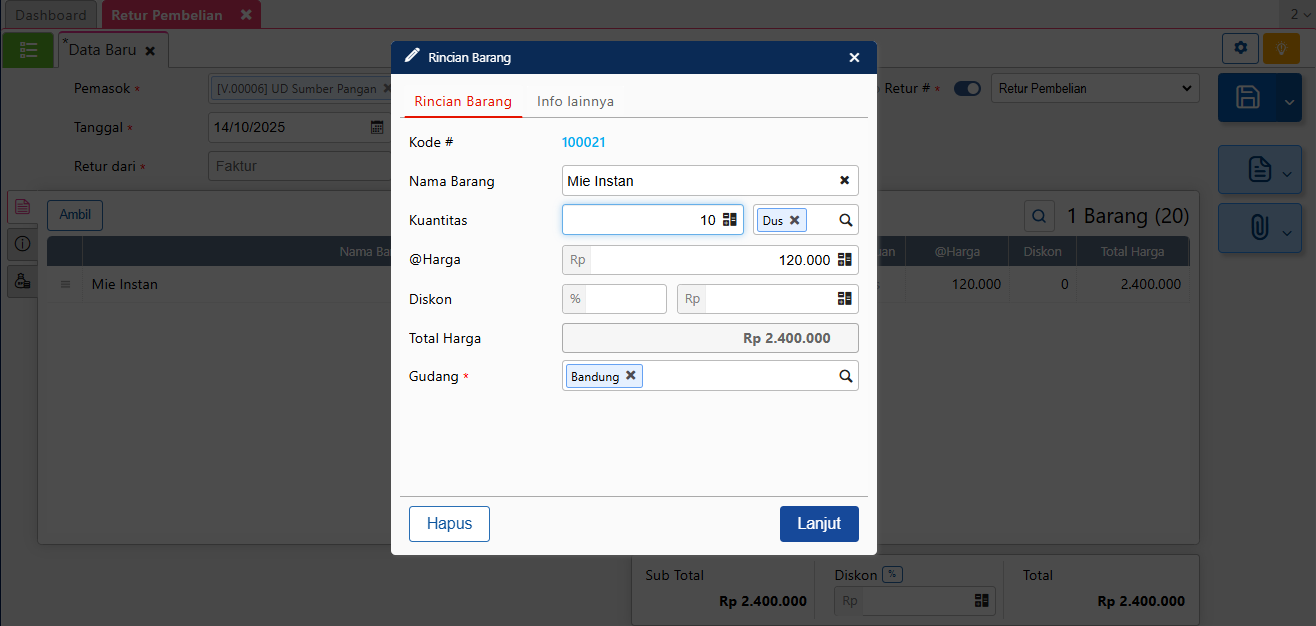Search unit with Kuantitas magnifier icon
The width and height of the screenshot is (1316, 626).
pyautogui.click(x=845, y=220)
